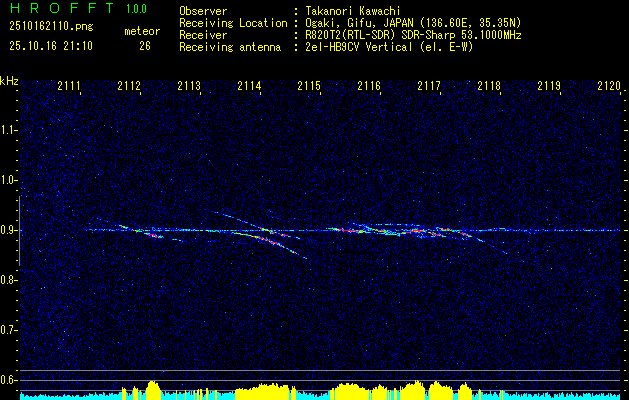Image resolution: width=629 pixels, height=400 pixels.
Task: Click time axis label 2116
Action: (369, 86)
